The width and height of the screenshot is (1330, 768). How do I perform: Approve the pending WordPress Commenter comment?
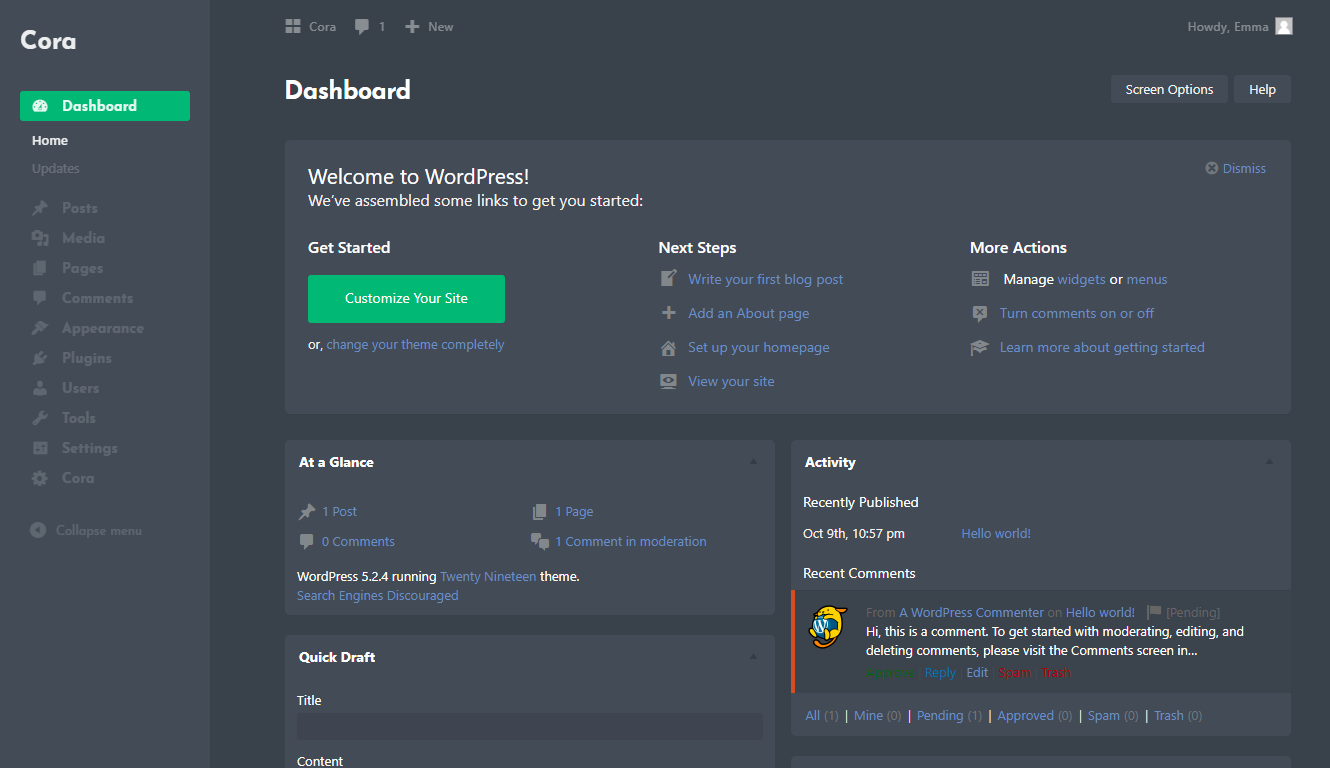(890, 673)
